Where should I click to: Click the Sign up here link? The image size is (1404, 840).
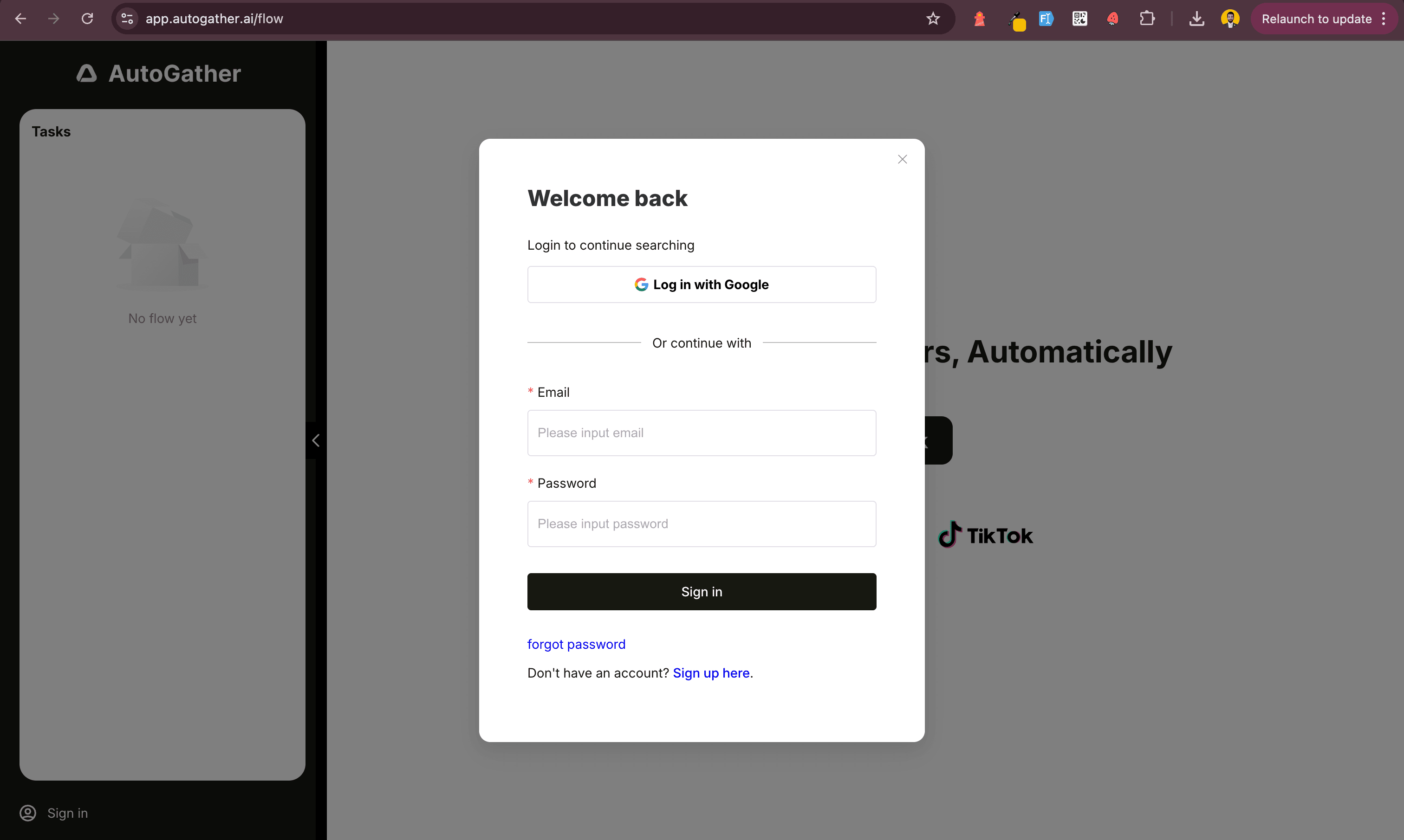point(710,673)
